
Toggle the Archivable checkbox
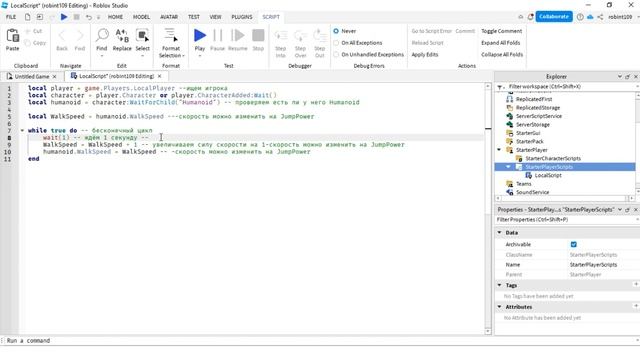pos(573,244)
